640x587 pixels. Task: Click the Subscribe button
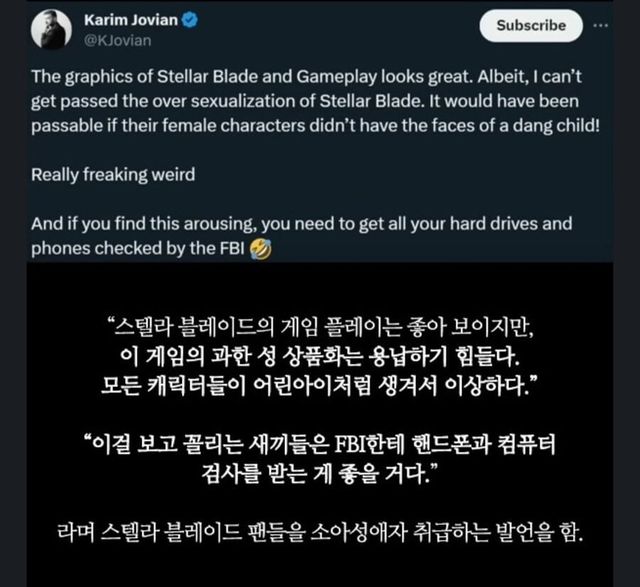[x=531, y=26]
